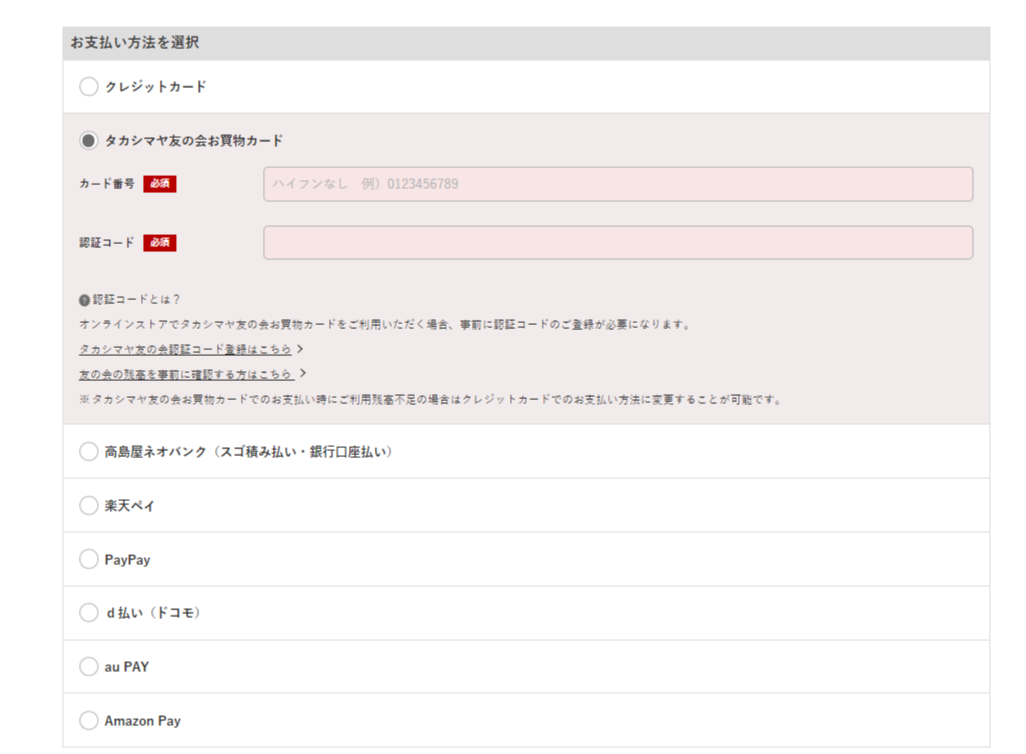Select the d払い(ドコモ) radio button
1026x754 pixels.
[88, 613]
